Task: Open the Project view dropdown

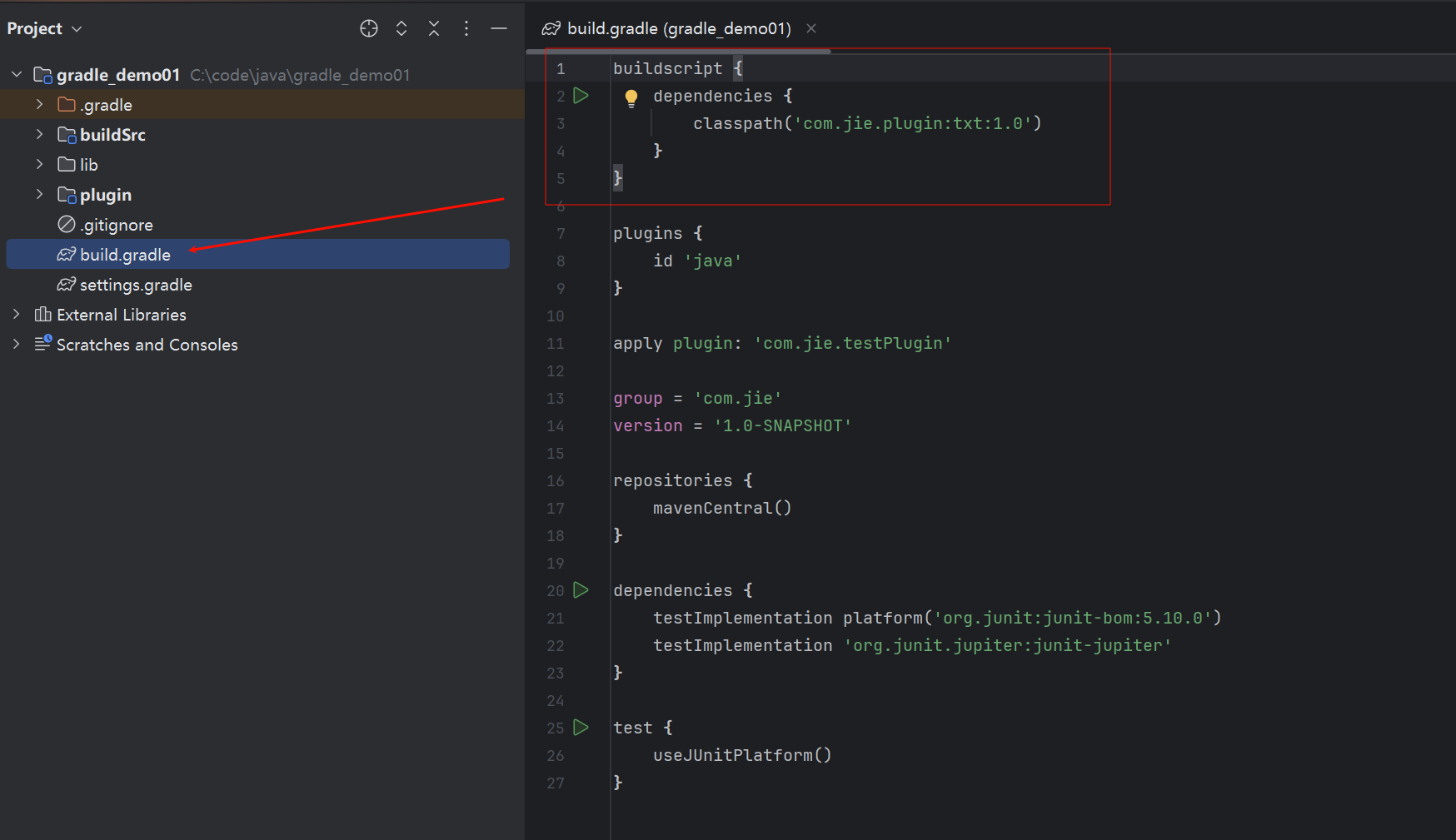Action: (x=44, y=28)
